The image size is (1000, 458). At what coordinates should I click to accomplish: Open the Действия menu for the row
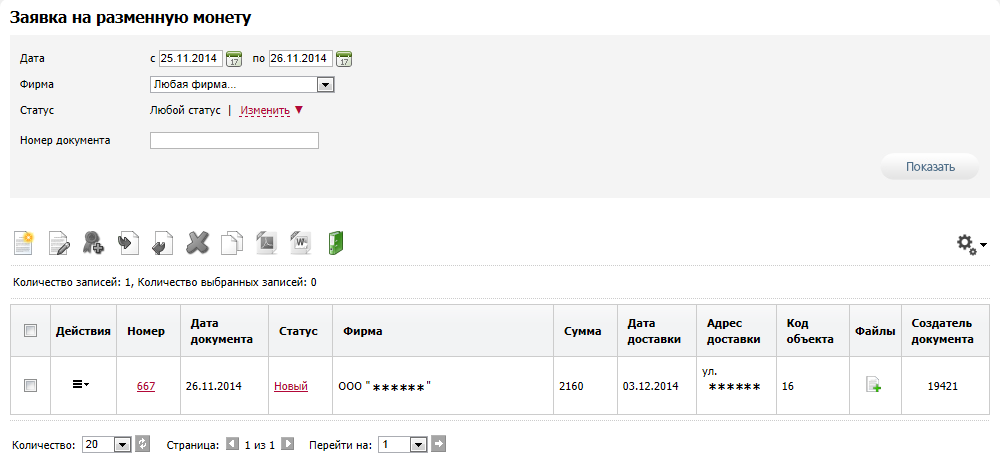coord(80,384)
